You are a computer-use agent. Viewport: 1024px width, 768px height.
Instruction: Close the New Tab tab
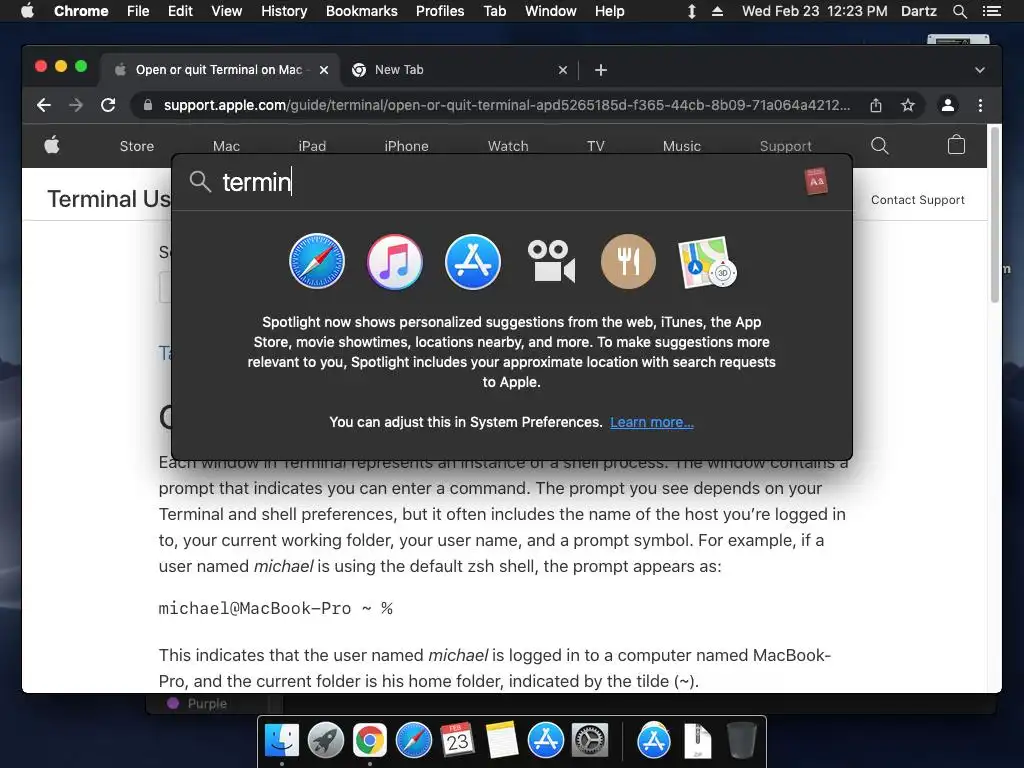tap(563, 70)
